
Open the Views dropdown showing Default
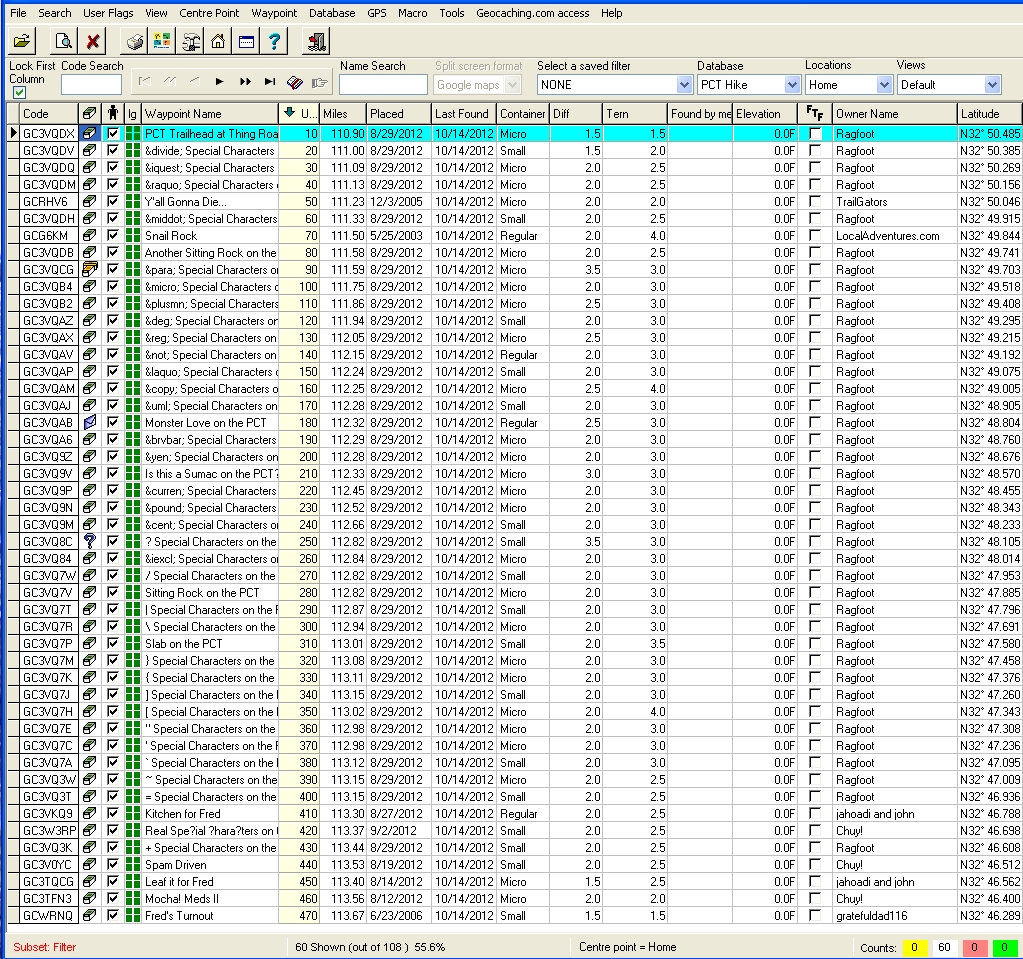pyautogui.click(x=992, y=85)
